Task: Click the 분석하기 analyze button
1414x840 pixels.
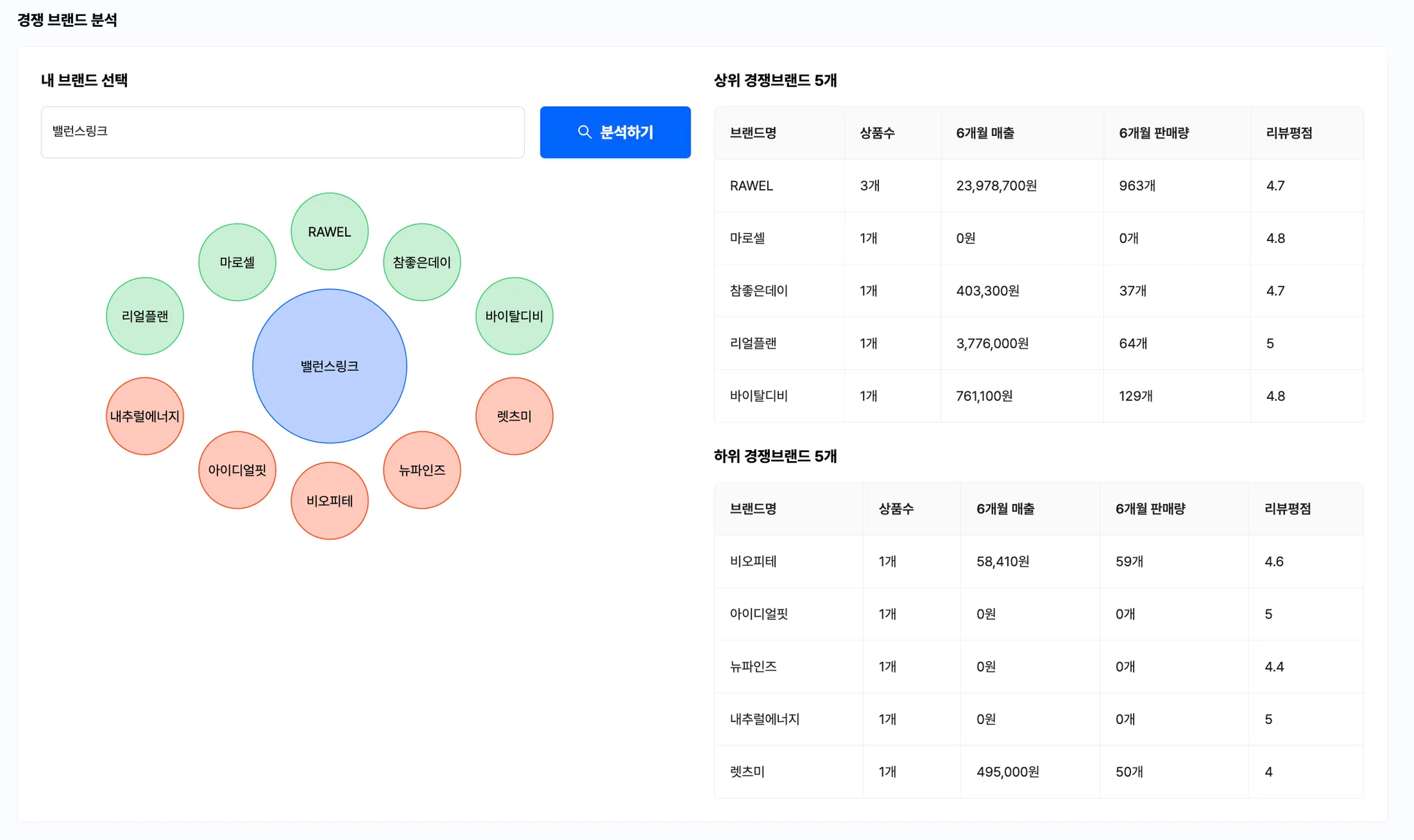Action: (614, 132)
